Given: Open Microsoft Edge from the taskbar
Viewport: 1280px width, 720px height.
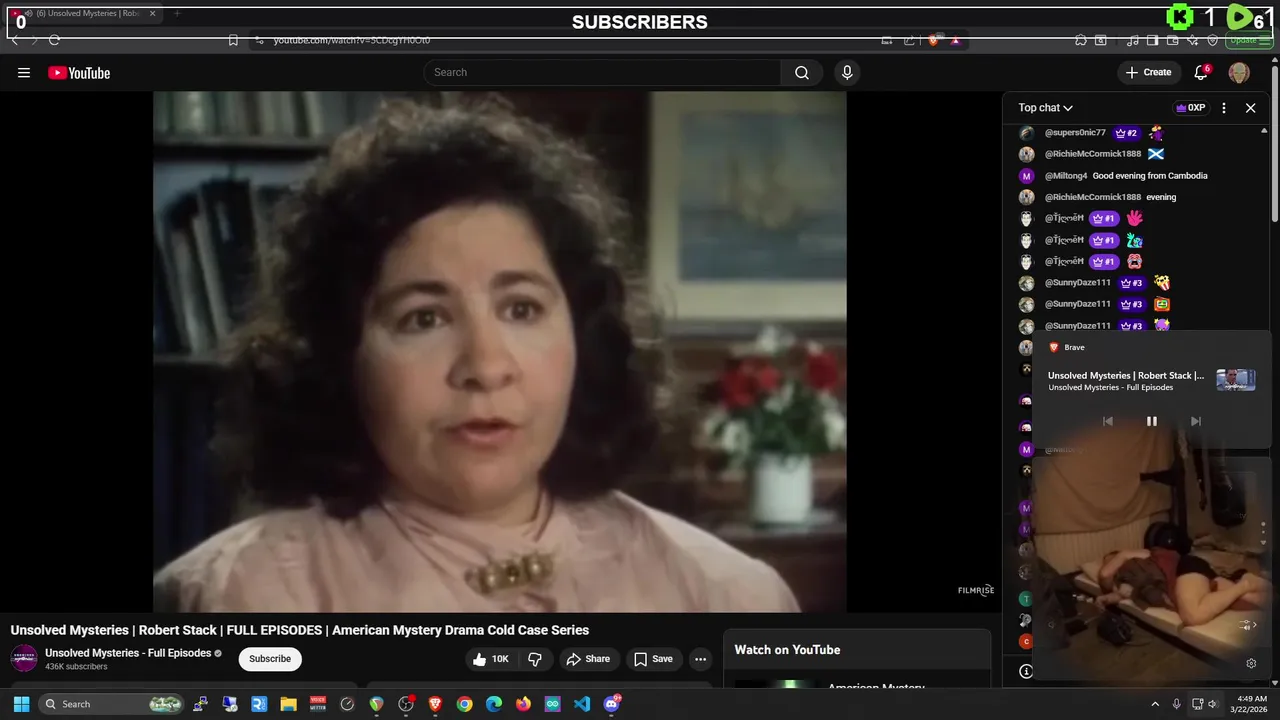Looking at the screenshot, I should [494, 704].
